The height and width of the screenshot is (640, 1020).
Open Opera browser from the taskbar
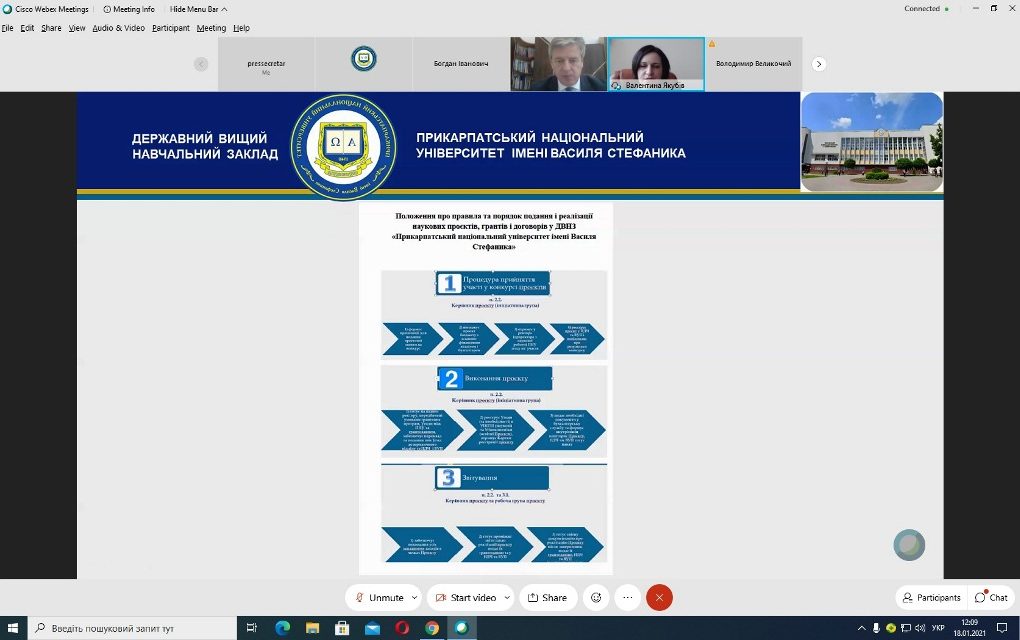(402, 628)
